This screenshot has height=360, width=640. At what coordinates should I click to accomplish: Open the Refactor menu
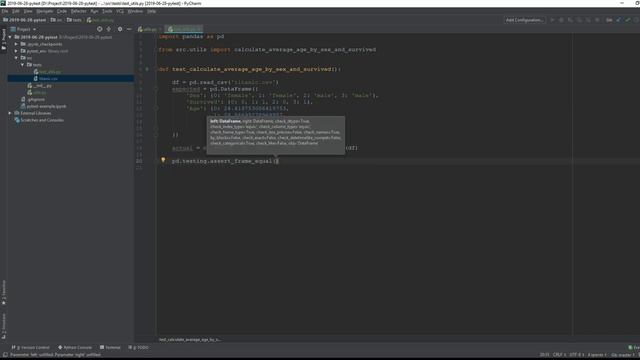(78, 11)
